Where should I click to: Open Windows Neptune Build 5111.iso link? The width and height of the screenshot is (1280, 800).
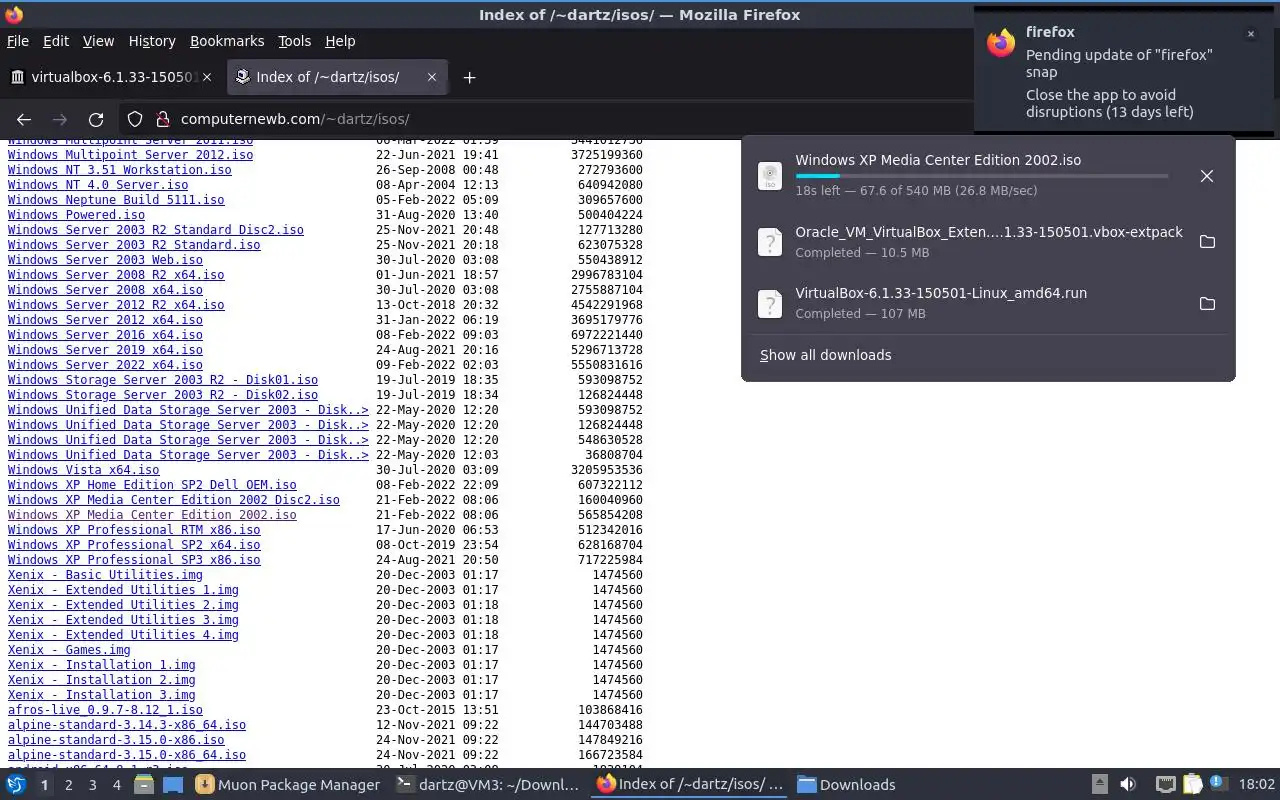[x=116, y=200]
